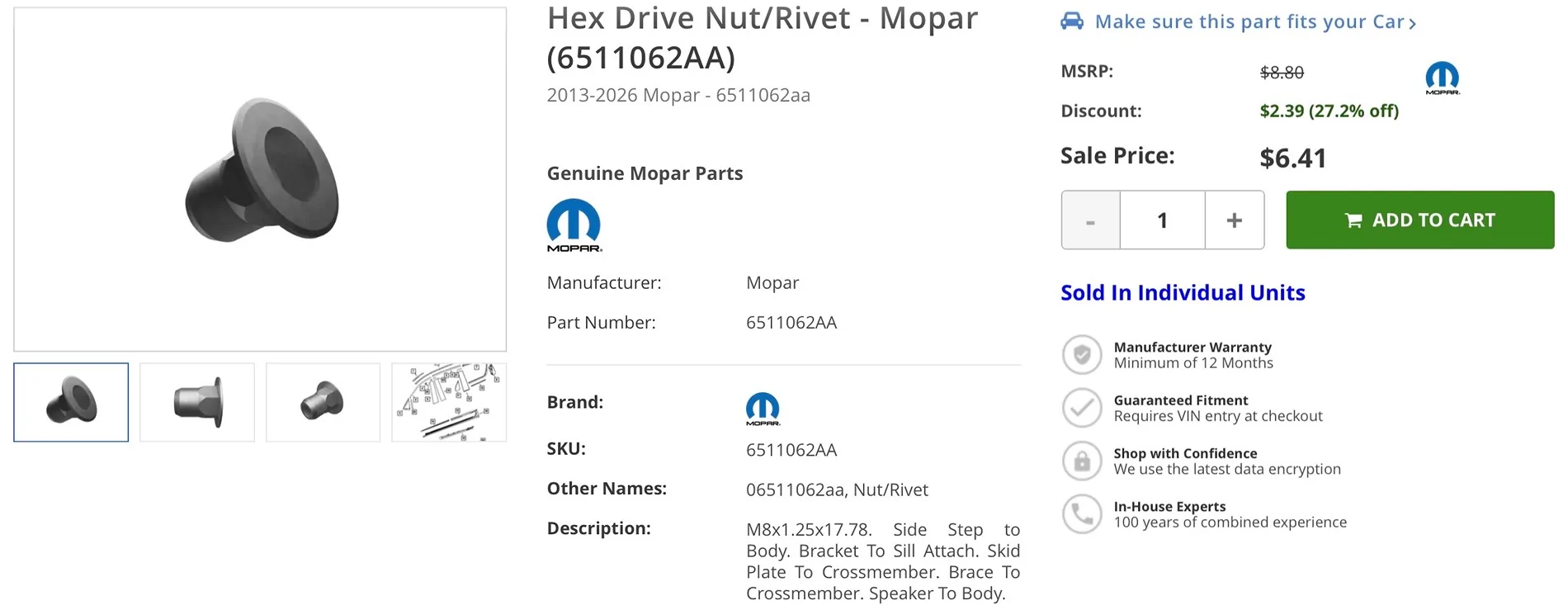Click the Manufacturer Warranty shield icon
Viewport: 1568px width, 610px height.
click(1082, 355)
